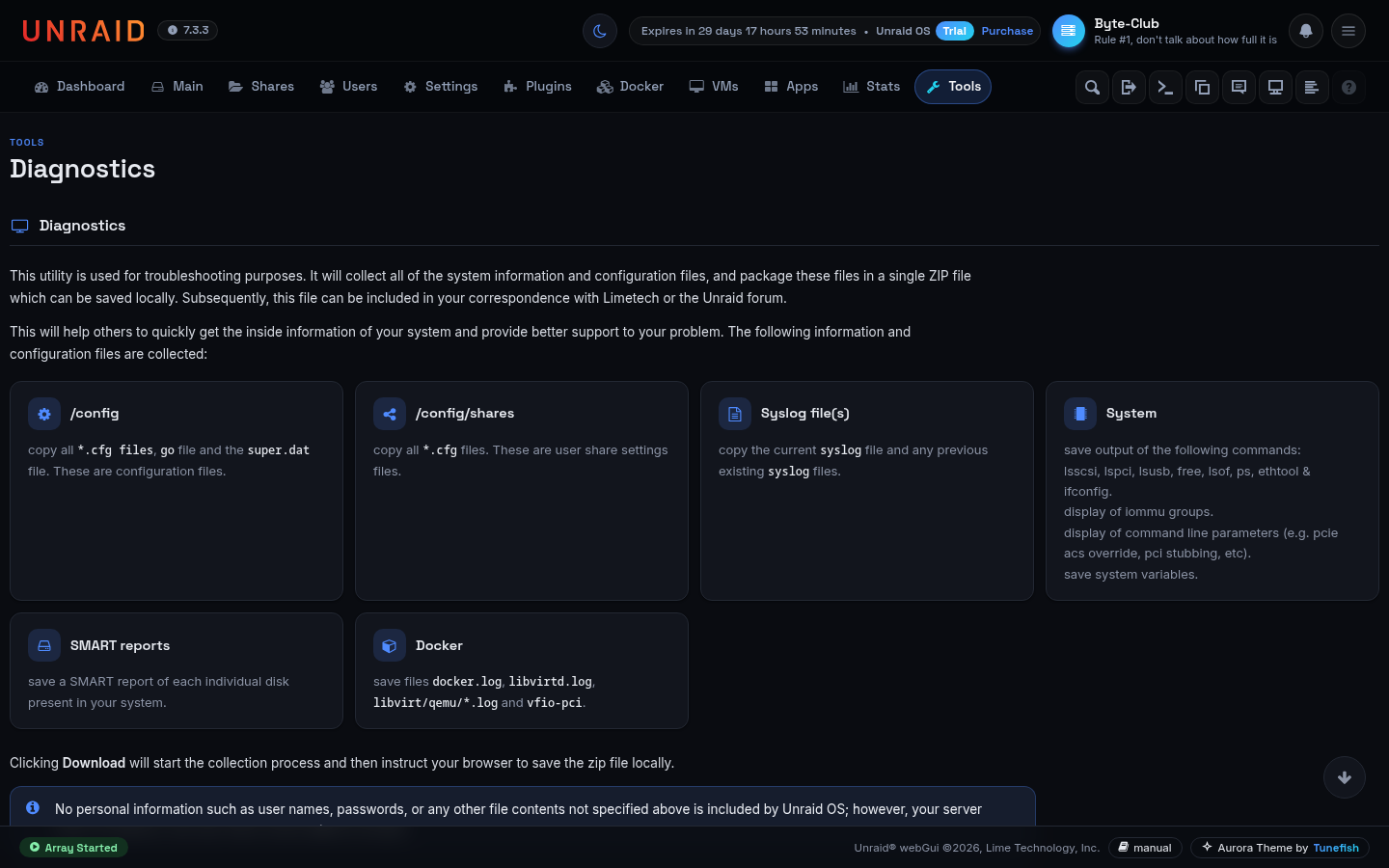Screen dimensions: 1389x868
Task: Open the Main tab
Action: click(x=177, y=87)
